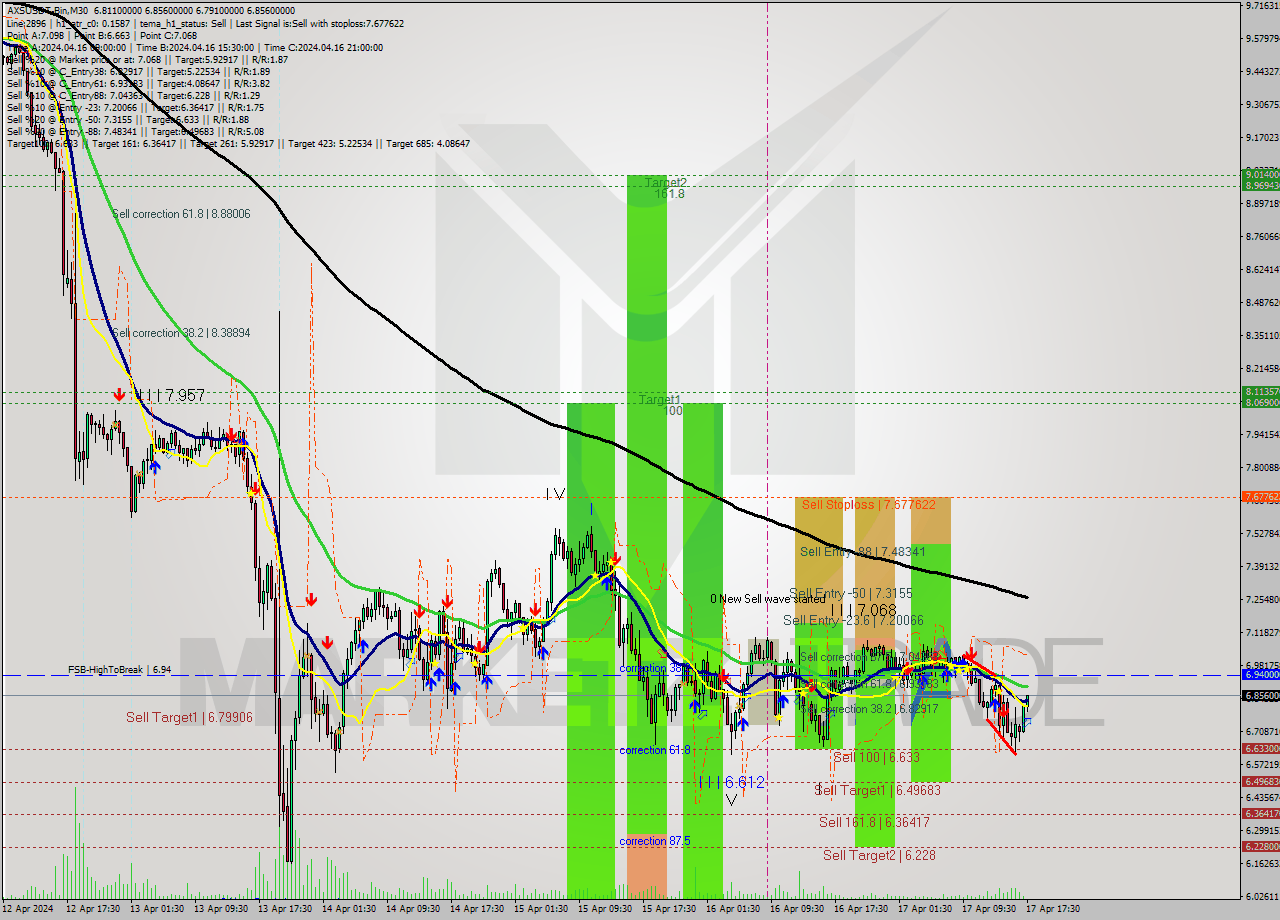Image resolution: width=1280 pixels, height=920 pixels.
Task: Click the '13 Apr 17:30' time axis label
Action: click(285, 909)
